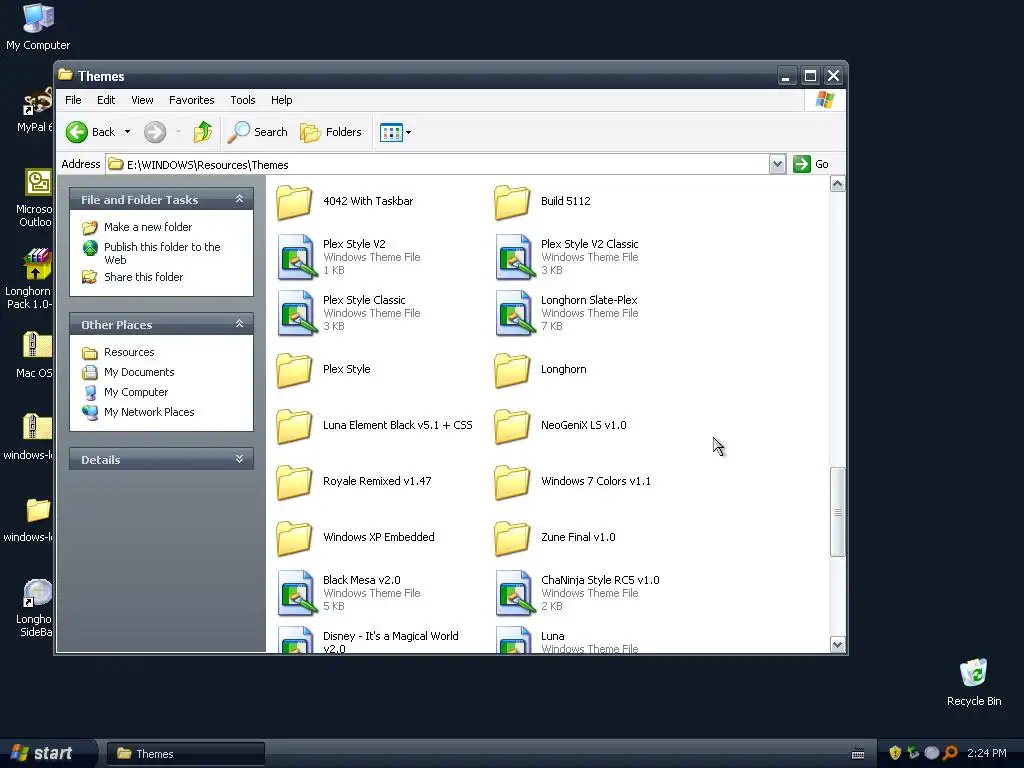
Task: Select the Plex Style folder icon
Action: coord(294,370)
